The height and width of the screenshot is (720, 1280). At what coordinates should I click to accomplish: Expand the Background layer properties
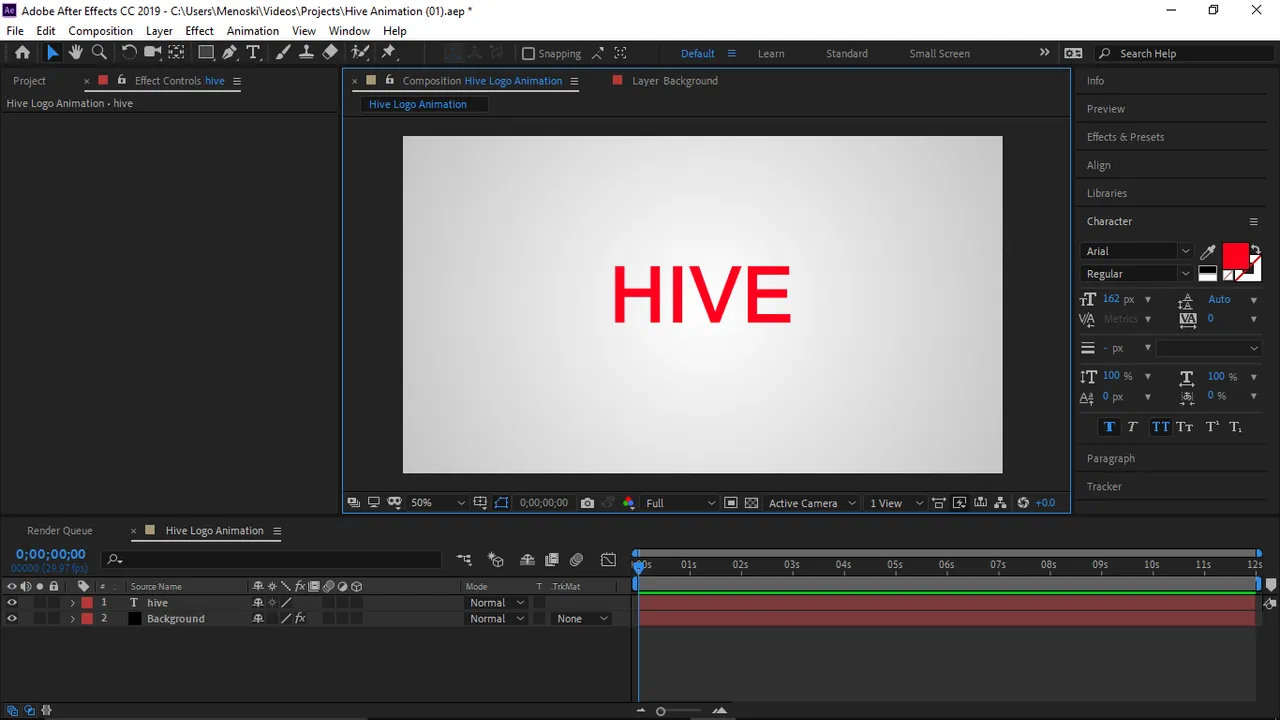[72, 619]
